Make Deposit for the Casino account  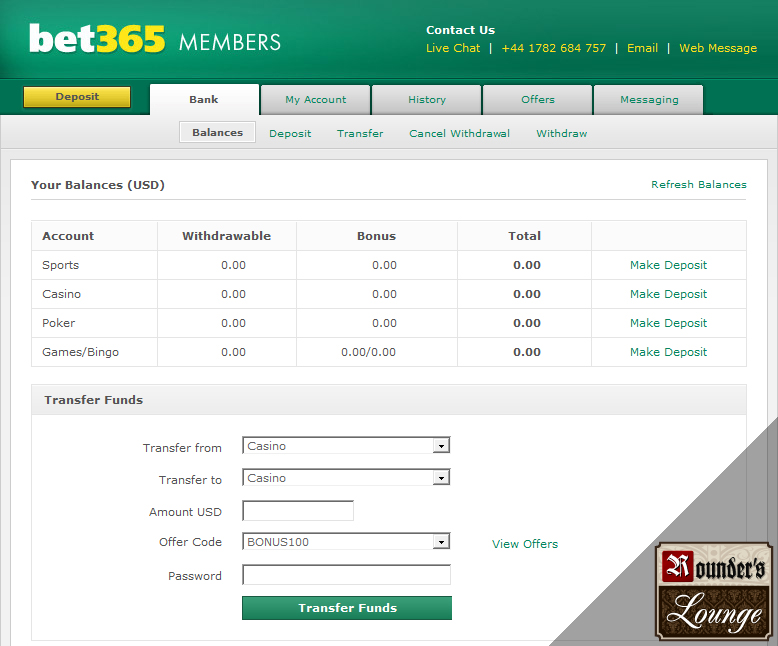click(668, 294)
